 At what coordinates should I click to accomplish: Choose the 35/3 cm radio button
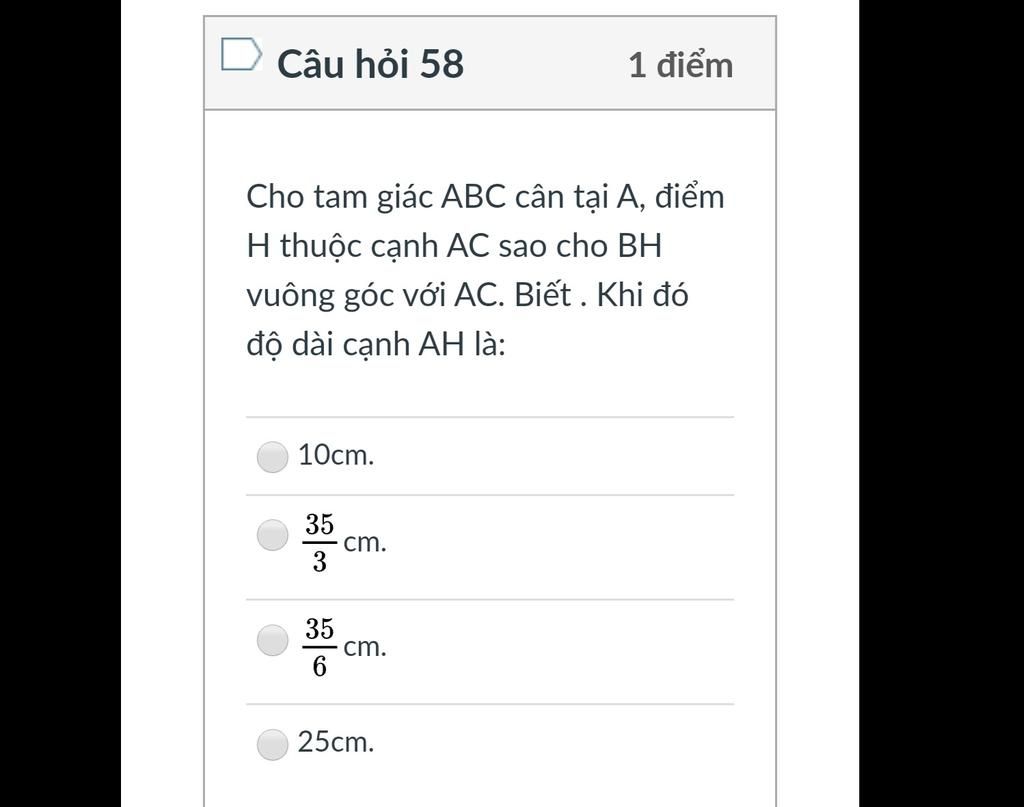(272, 535)
